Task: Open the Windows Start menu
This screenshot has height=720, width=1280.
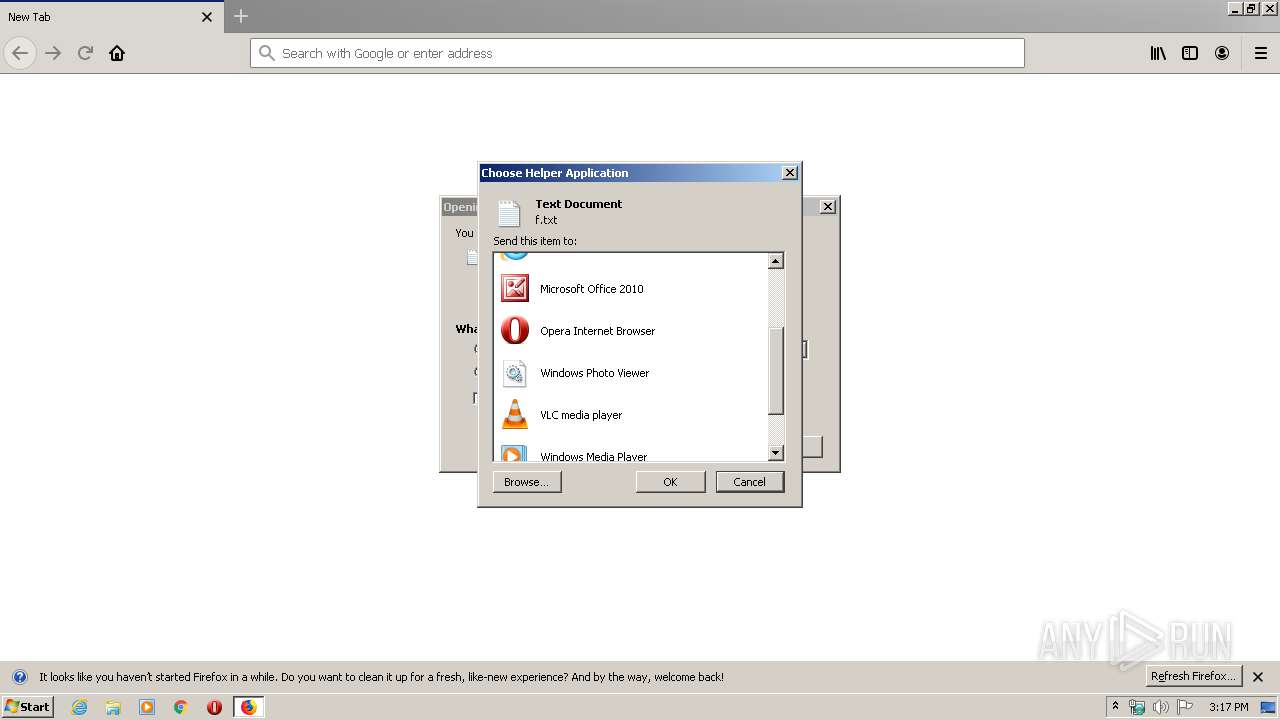Action: click(x=27, y=706)
